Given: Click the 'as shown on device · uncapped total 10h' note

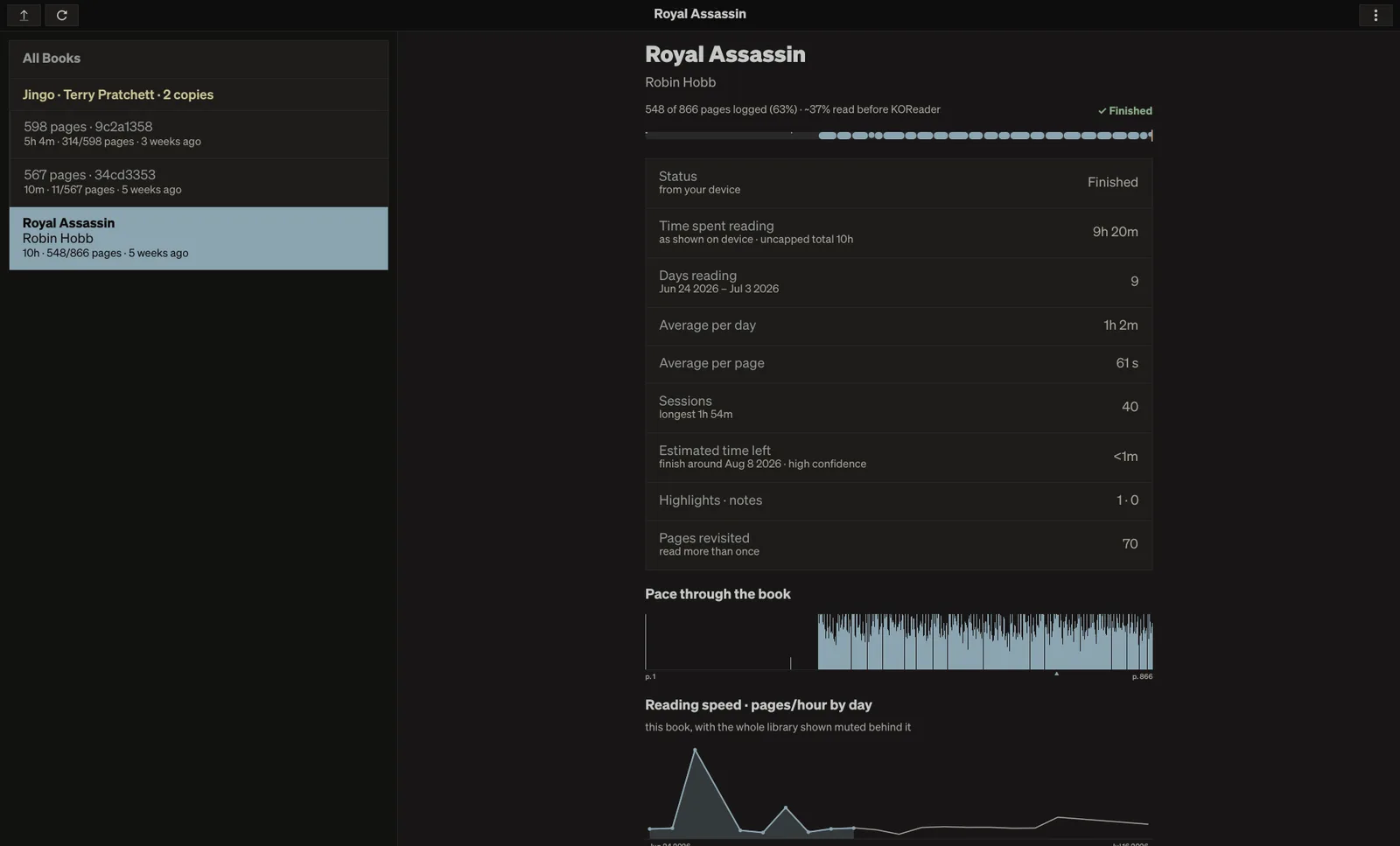Looking at the screenshot, I should coord(756,240).
